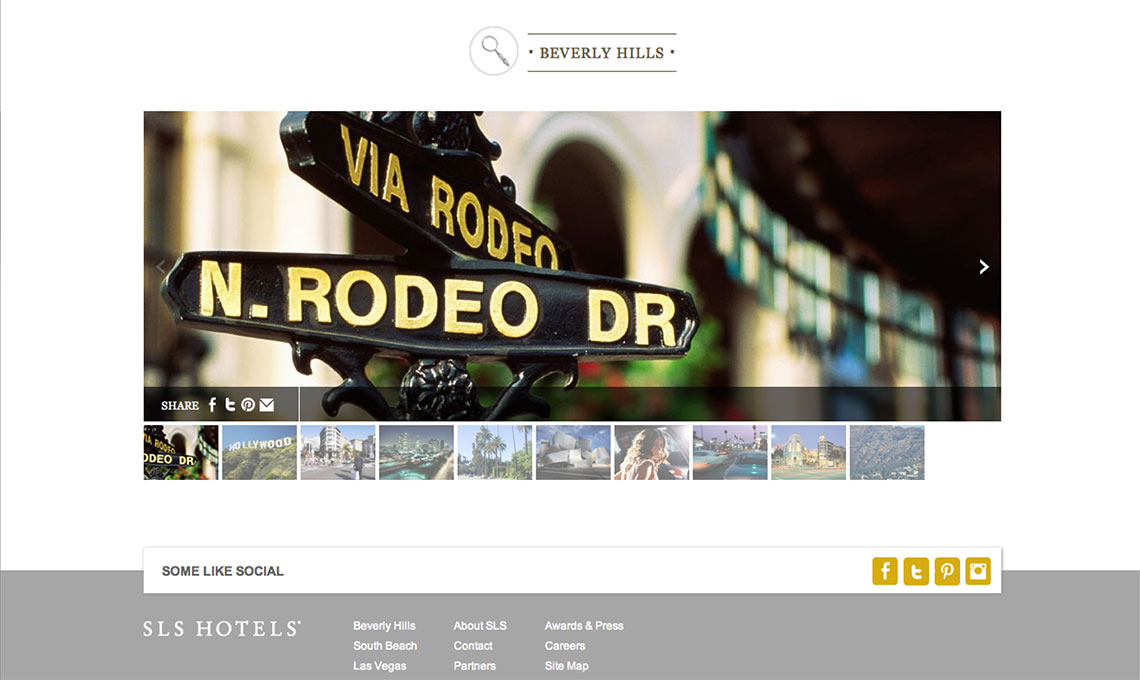Select the blonde woman thumbnail
Screen dimensions: 1140x680
651,453
